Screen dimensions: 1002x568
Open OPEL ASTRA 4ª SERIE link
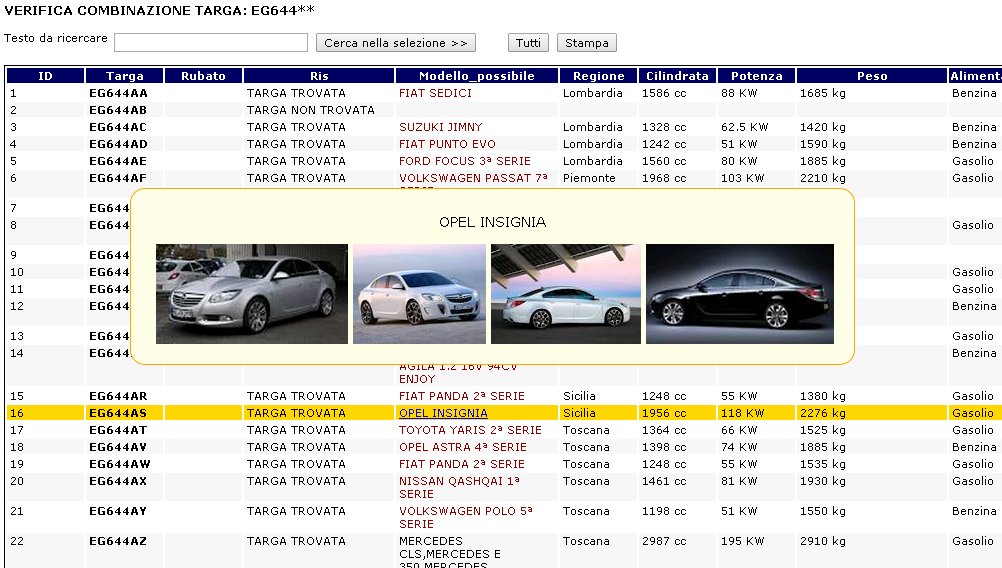pos(463,447)
